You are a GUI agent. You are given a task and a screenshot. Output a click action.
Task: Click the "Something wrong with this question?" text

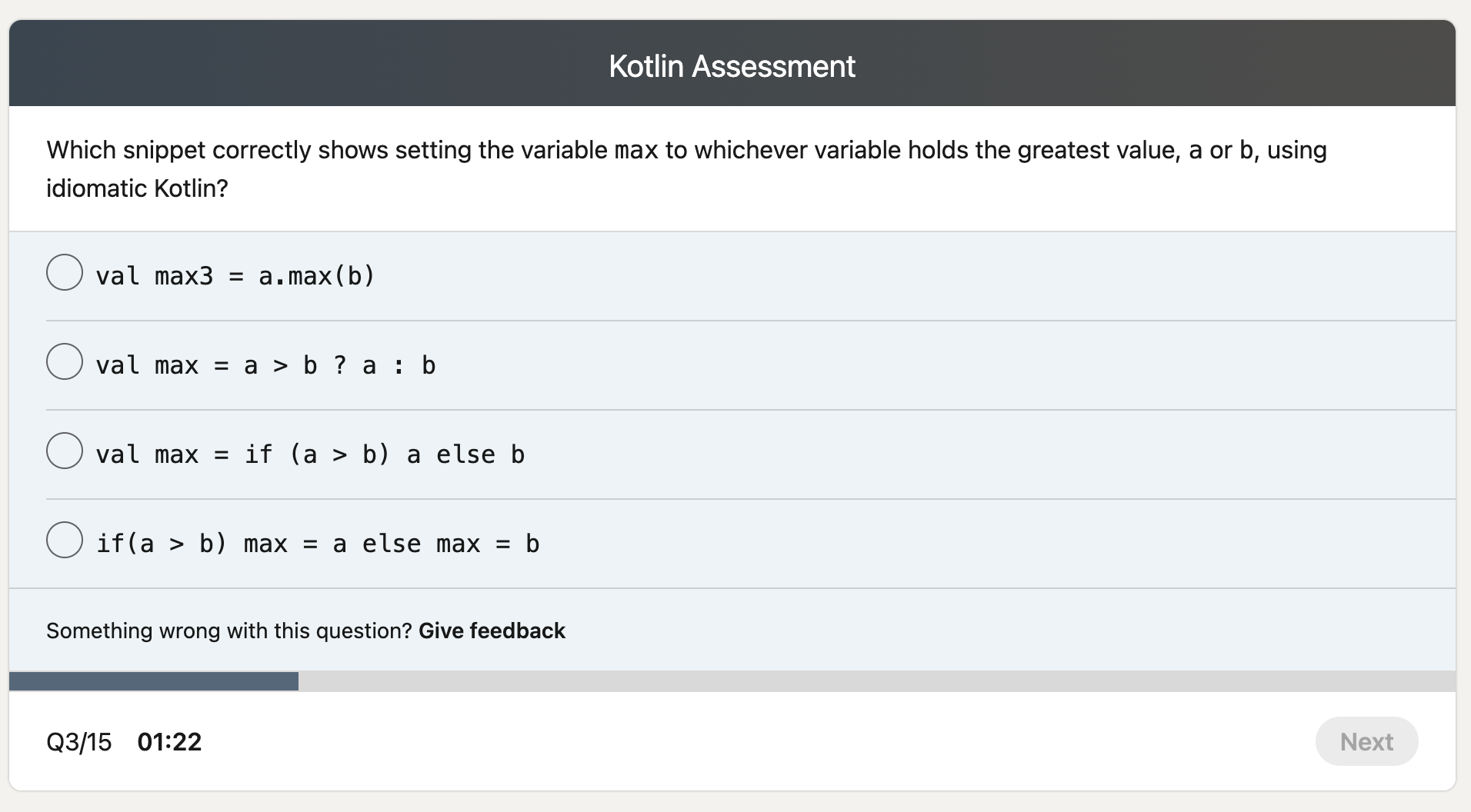pyautogui.click(x=228, y=631)
